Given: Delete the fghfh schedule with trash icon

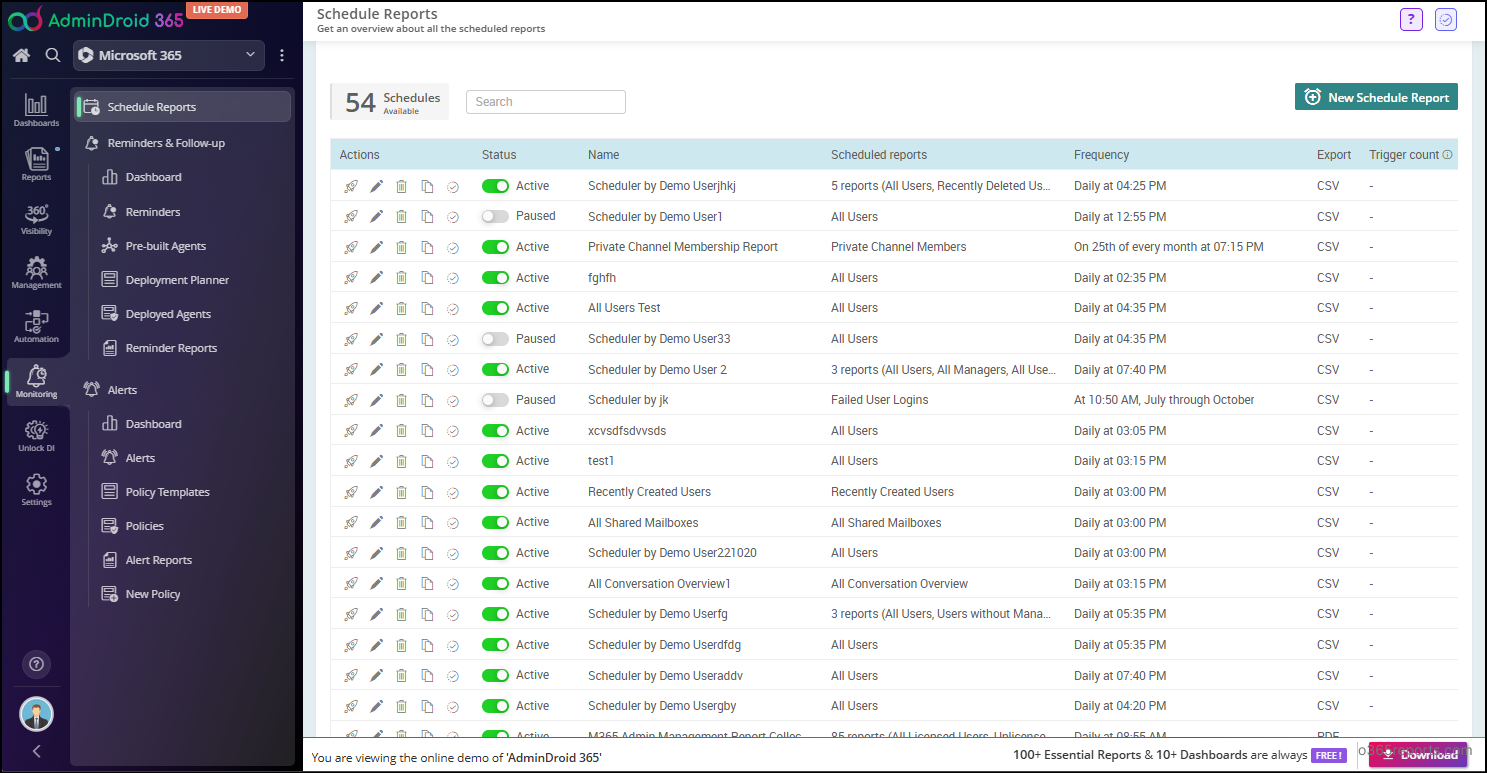Looking at the screenshot, I should pos(401,278).
